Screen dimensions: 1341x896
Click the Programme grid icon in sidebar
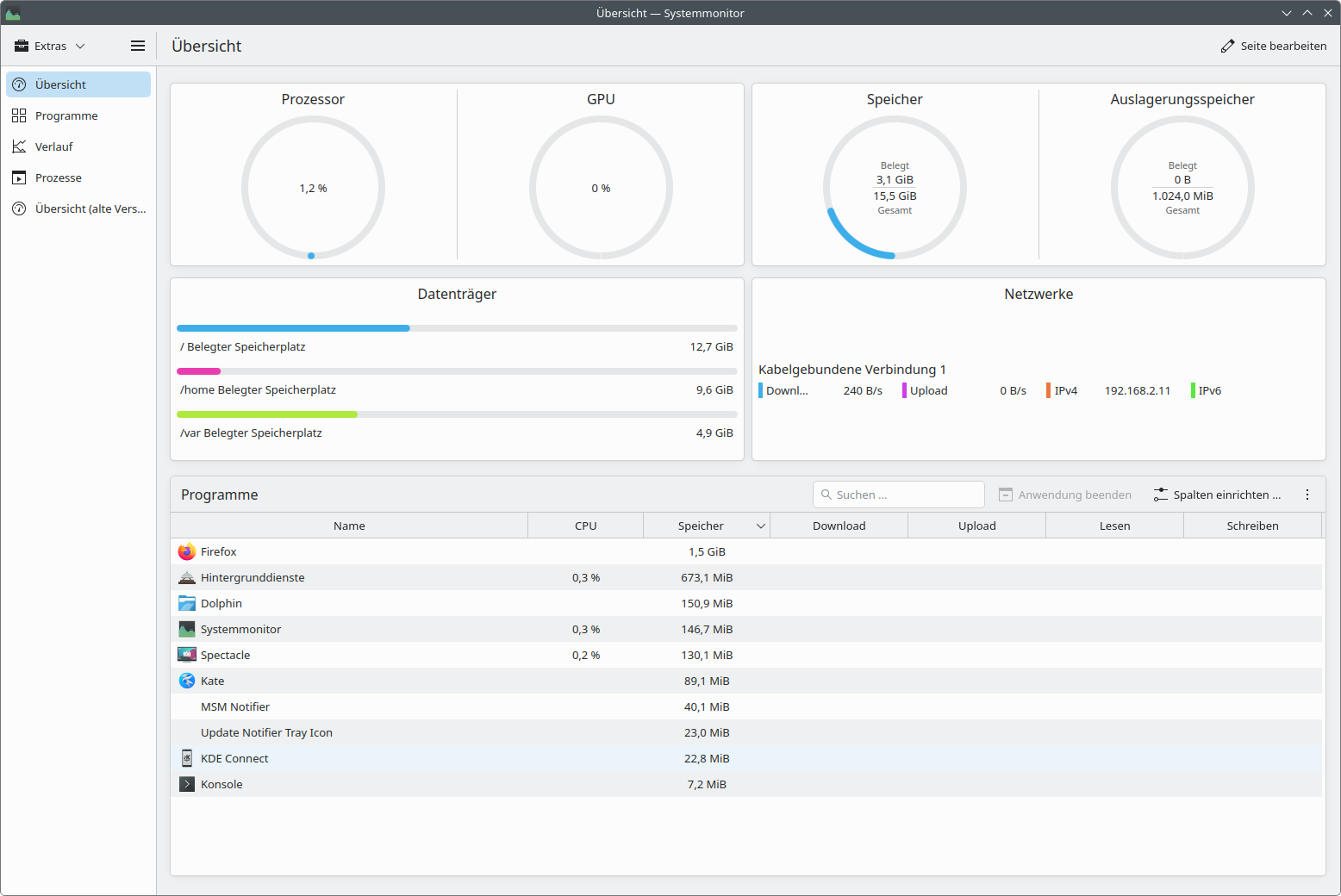coord(19,115)
